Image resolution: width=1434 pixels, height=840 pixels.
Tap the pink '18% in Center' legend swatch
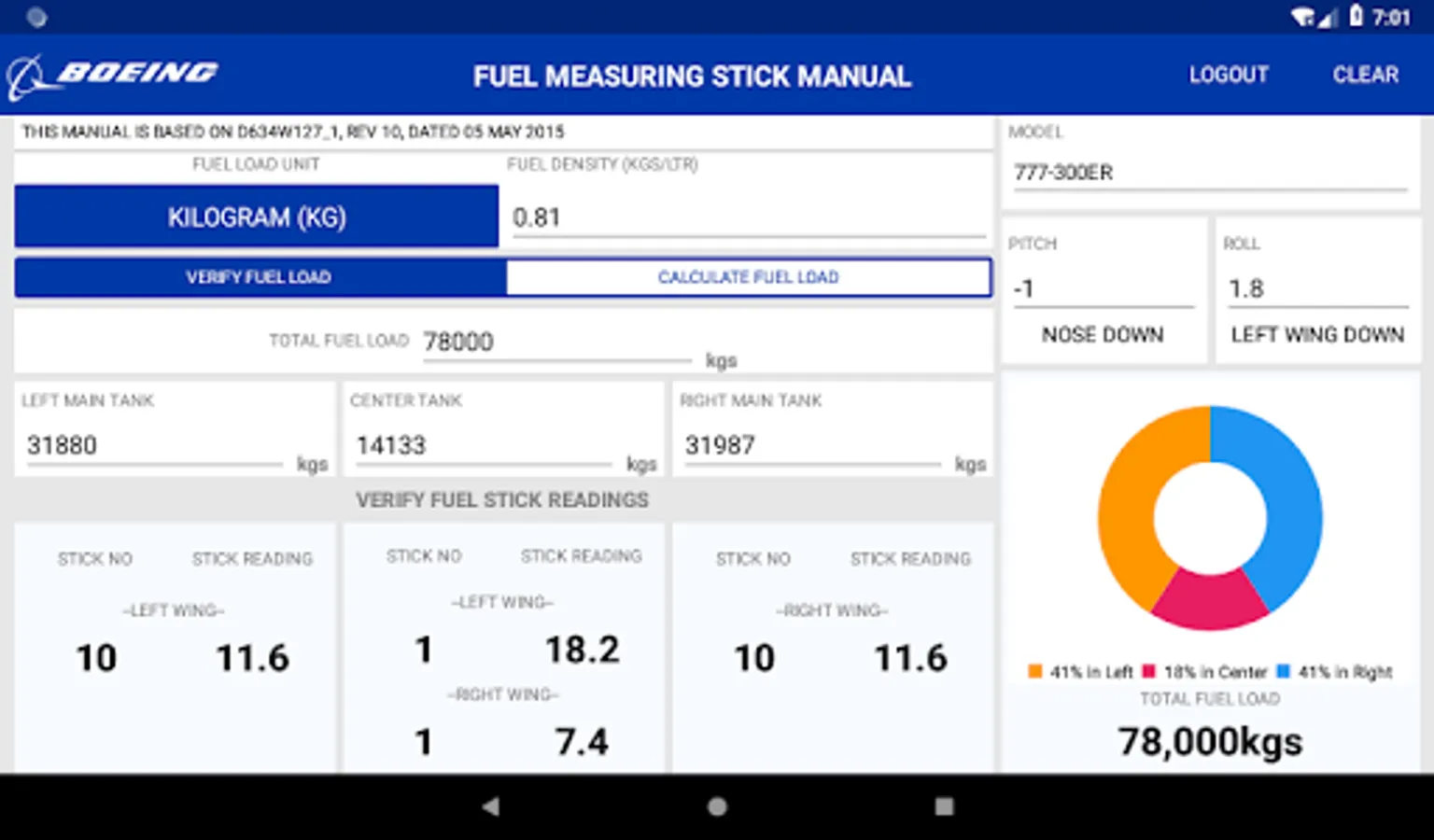point(1149,671)
